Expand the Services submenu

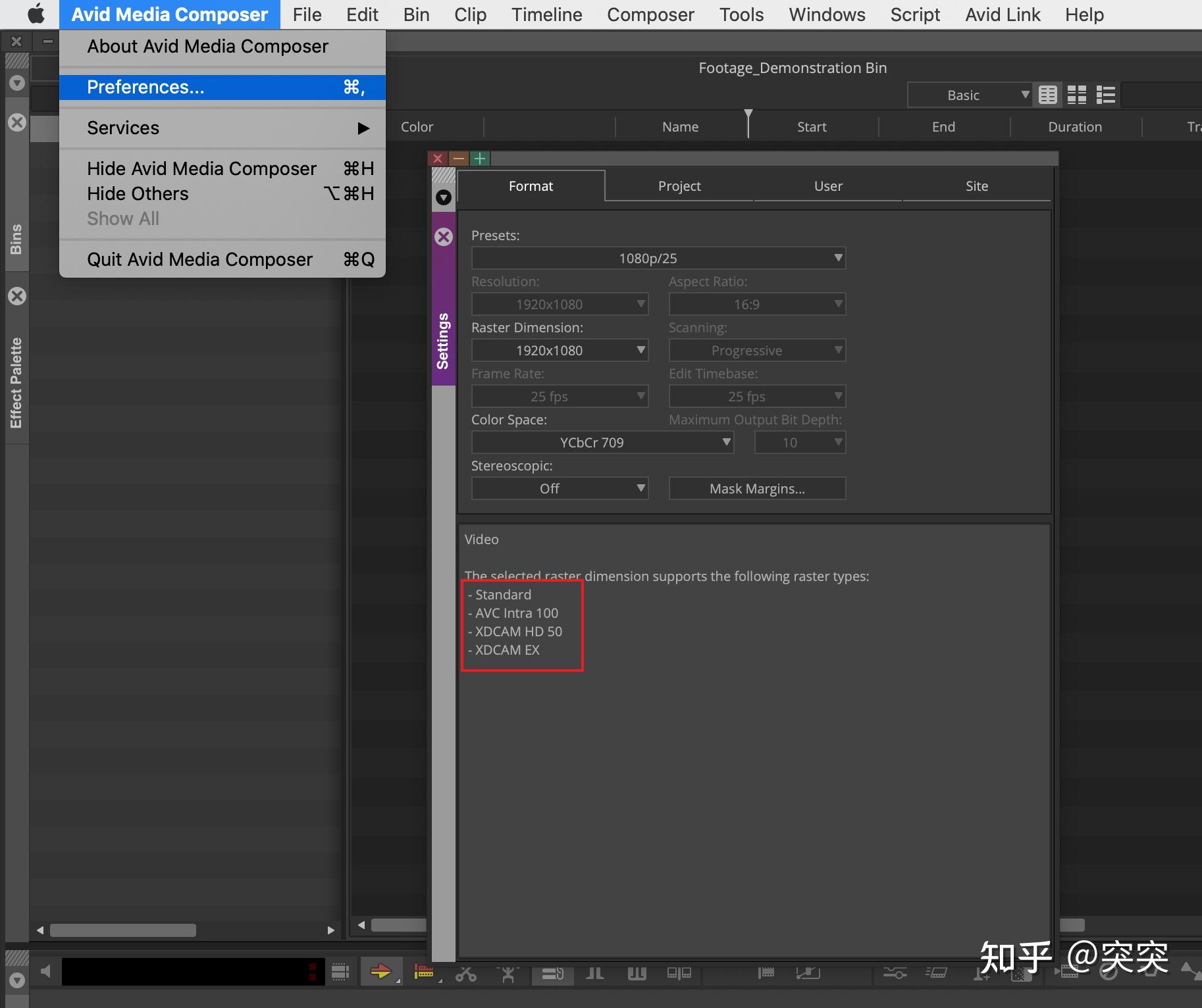tap(222, 128)
